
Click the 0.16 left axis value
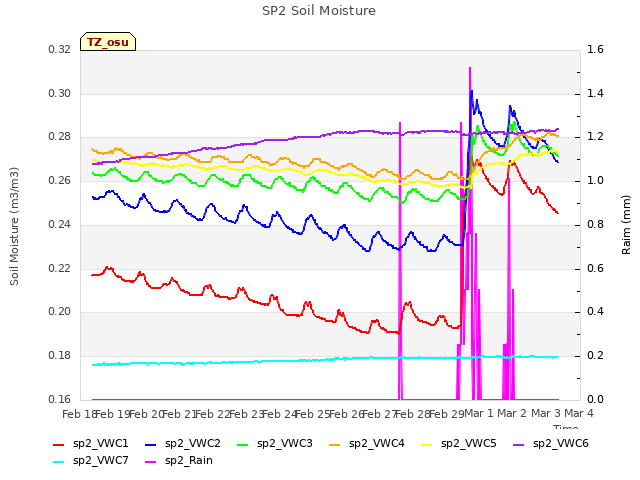coord(60,399)
